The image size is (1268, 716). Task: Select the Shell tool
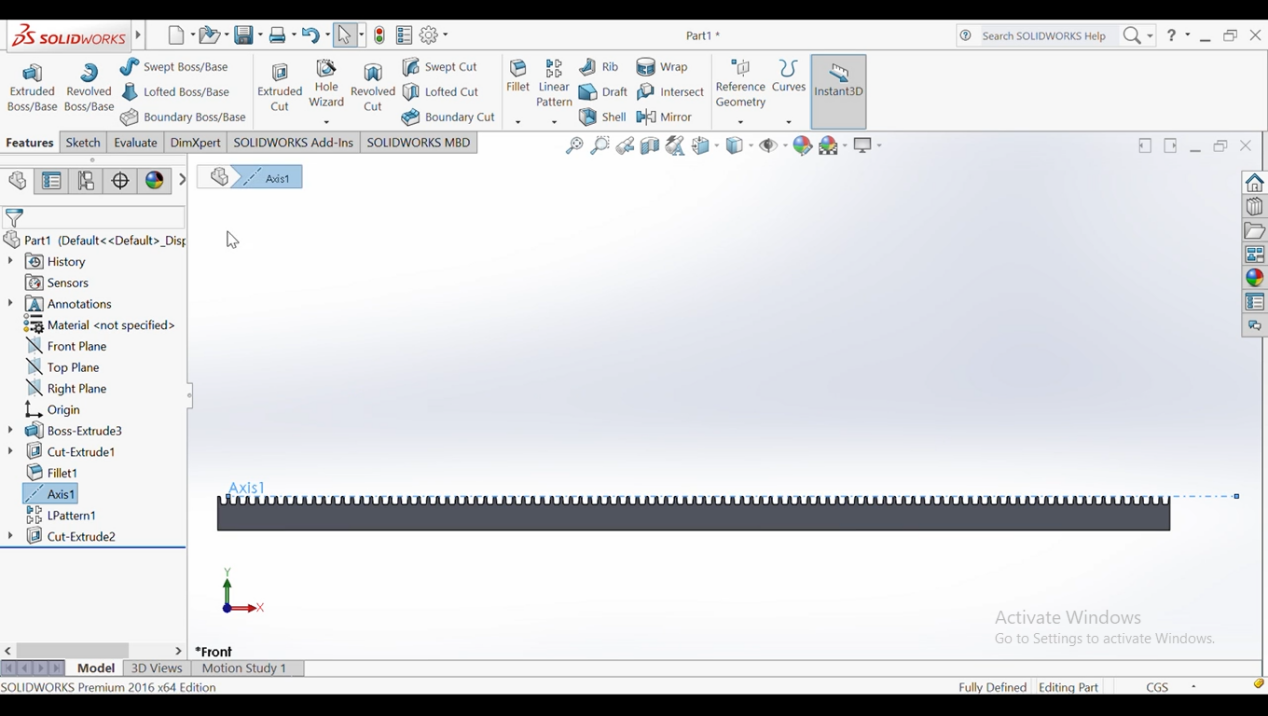click(603, 117)
